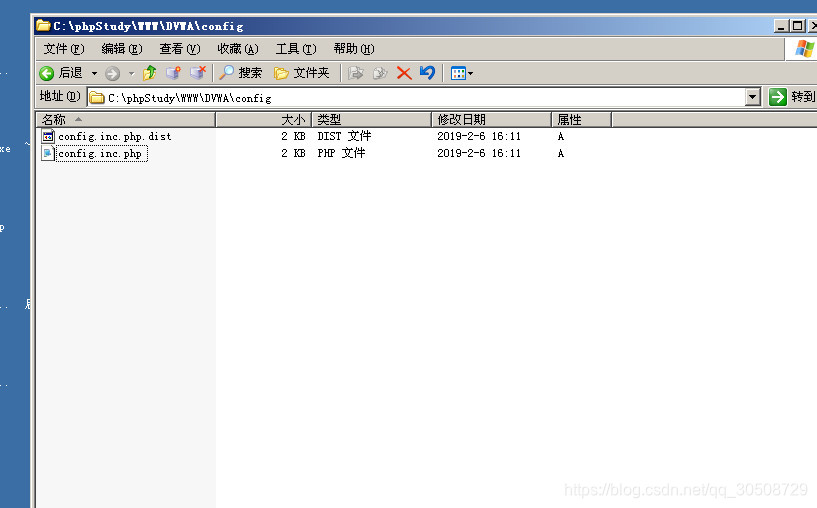Click the greyed Forward arrow icon
The height and width of the screenshot is (508, 817).
click(113, 73)
